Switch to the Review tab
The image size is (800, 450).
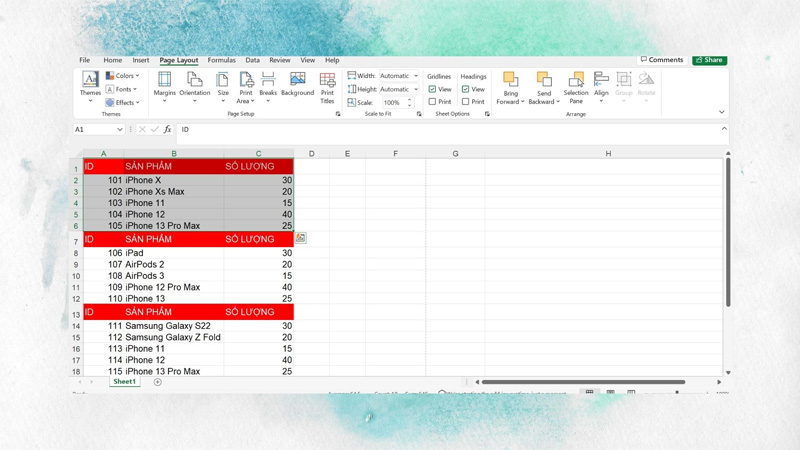(280, 60)
